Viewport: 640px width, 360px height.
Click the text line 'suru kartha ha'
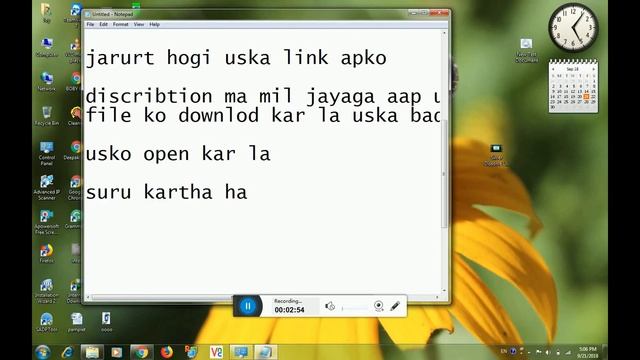click(167, 192)
